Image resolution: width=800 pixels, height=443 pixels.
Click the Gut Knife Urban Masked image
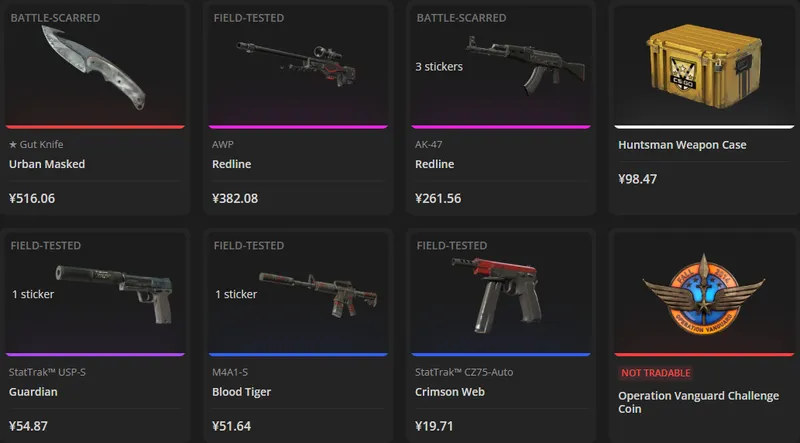(x=94, y=67)
